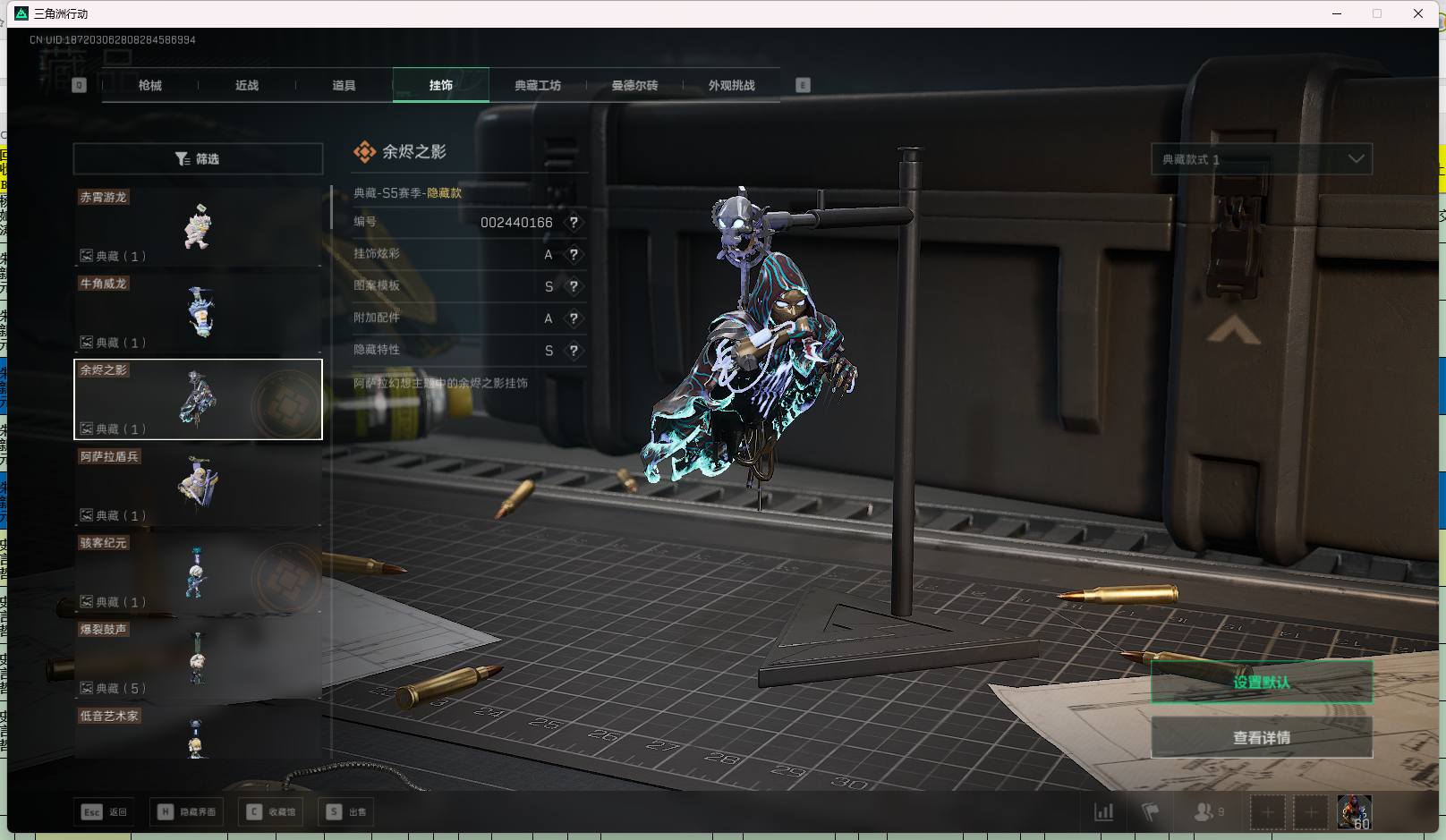Click the flag icon in bottom bar
The image size is (1446, 840).
[x=1151, y=812]
